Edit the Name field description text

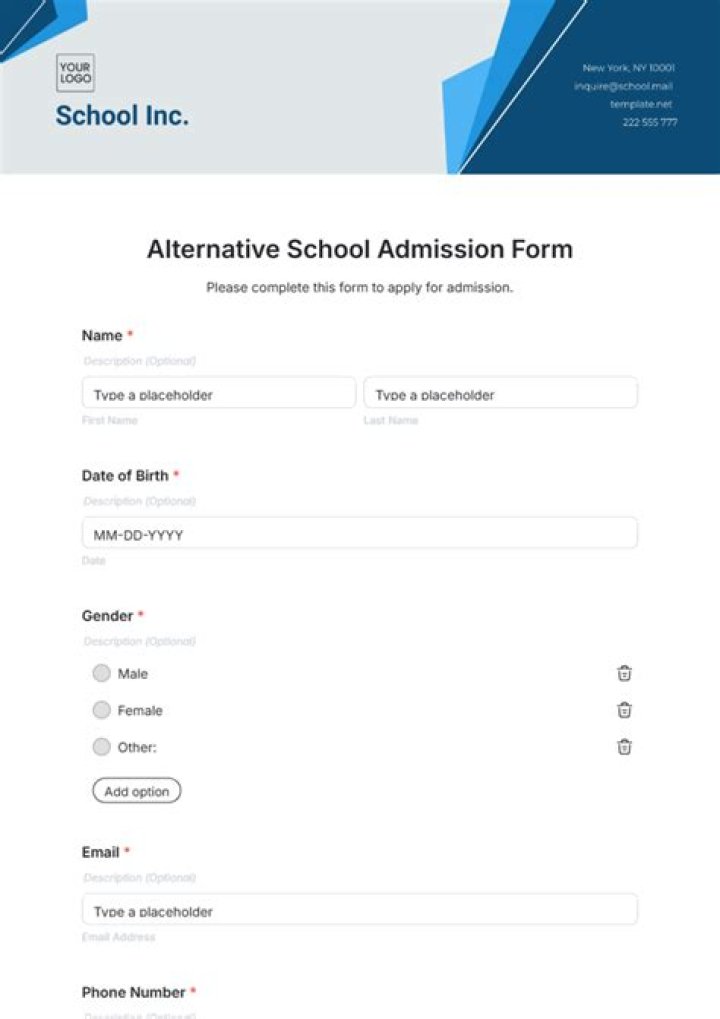tap(140, 361)
